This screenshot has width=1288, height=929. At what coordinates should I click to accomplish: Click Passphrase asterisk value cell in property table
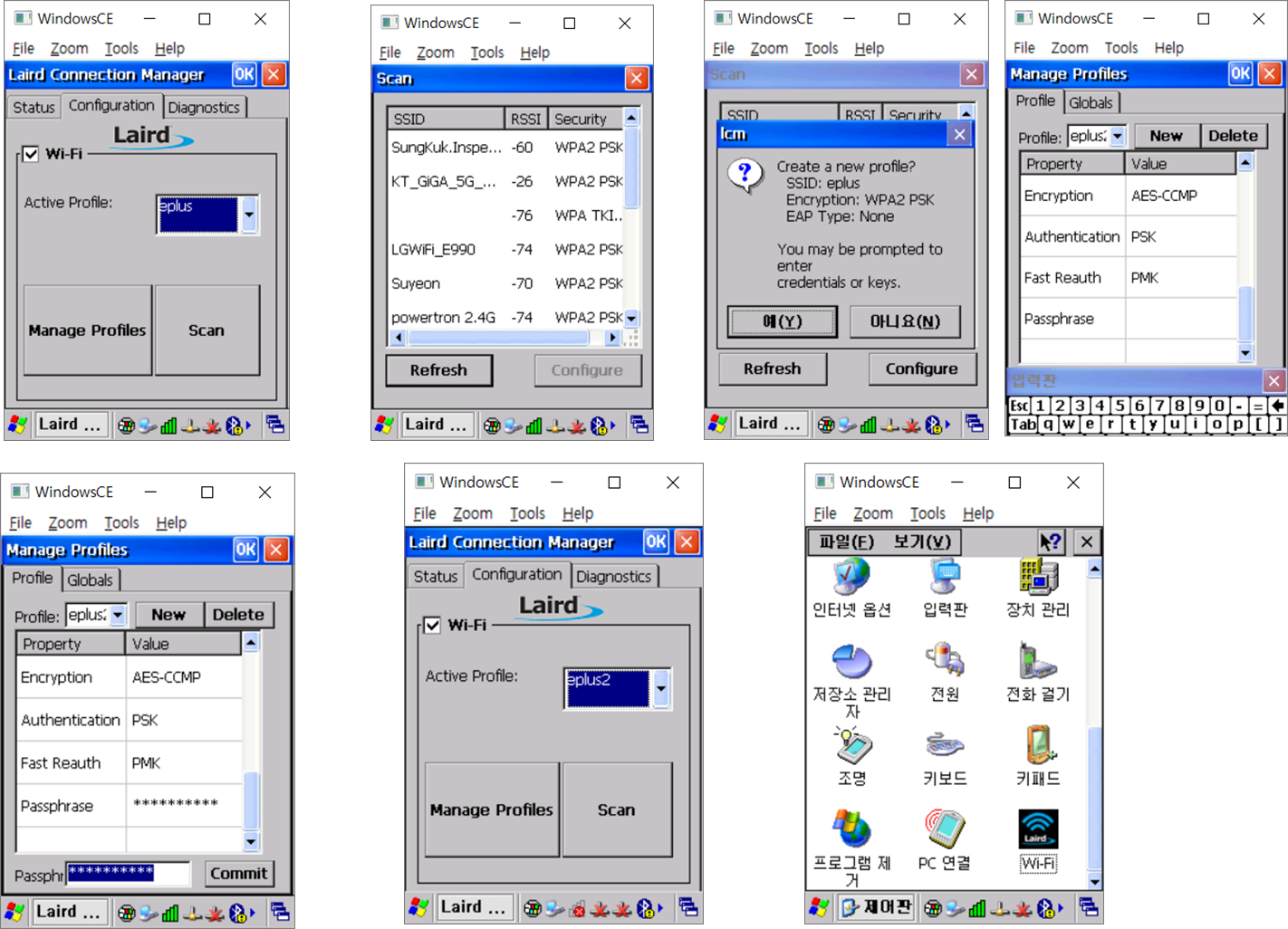point(185,804)
